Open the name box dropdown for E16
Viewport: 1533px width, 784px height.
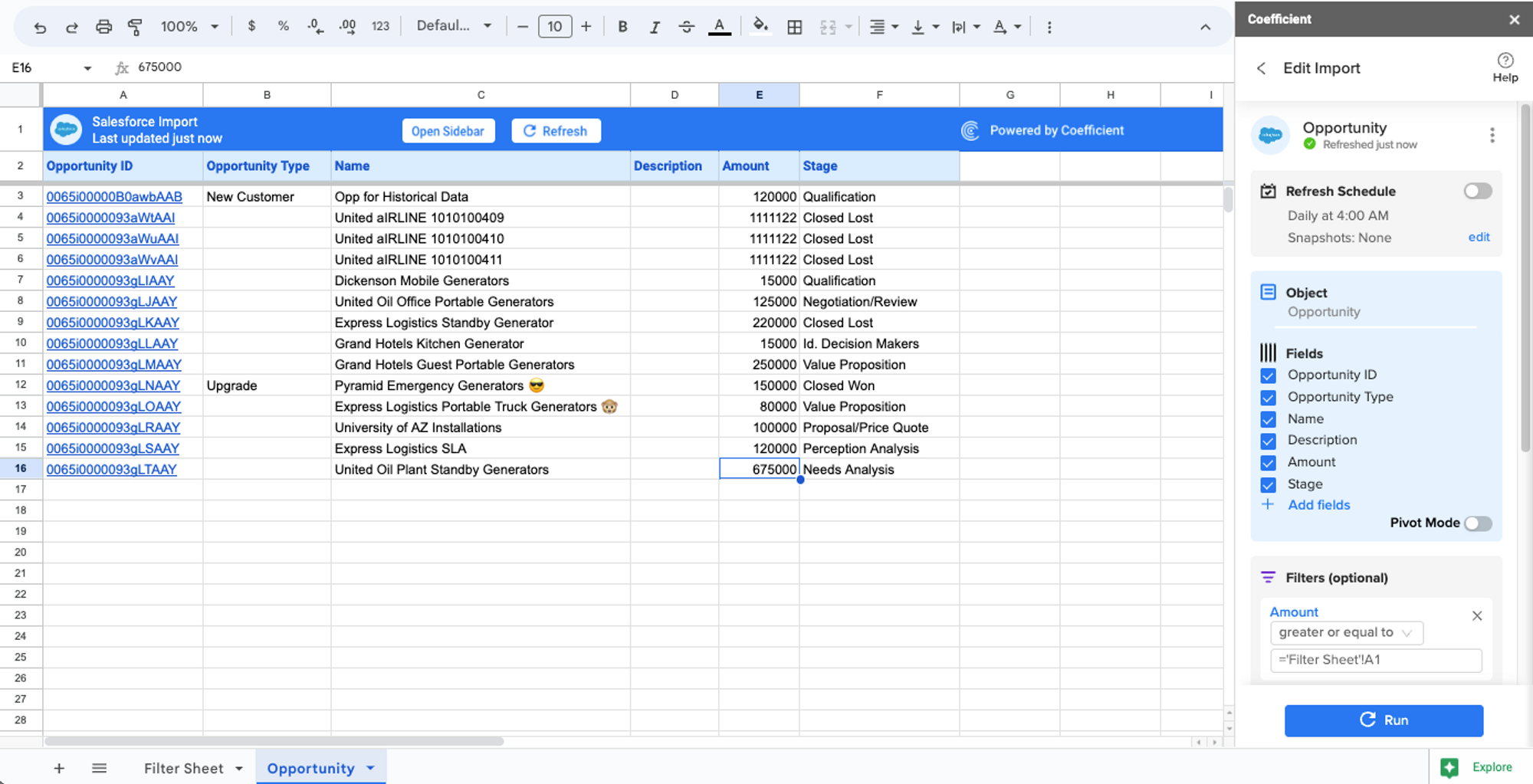pos(87,68)
